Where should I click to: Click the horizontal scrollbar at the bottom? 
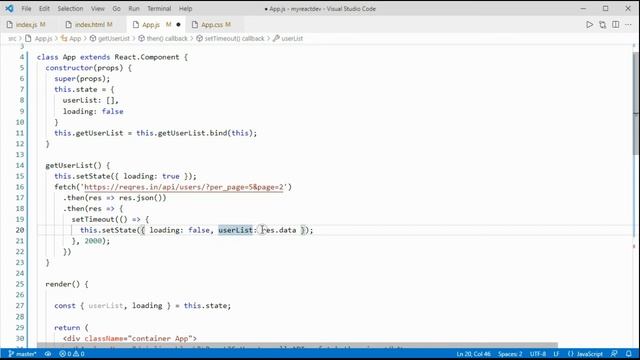coord(297,345)
